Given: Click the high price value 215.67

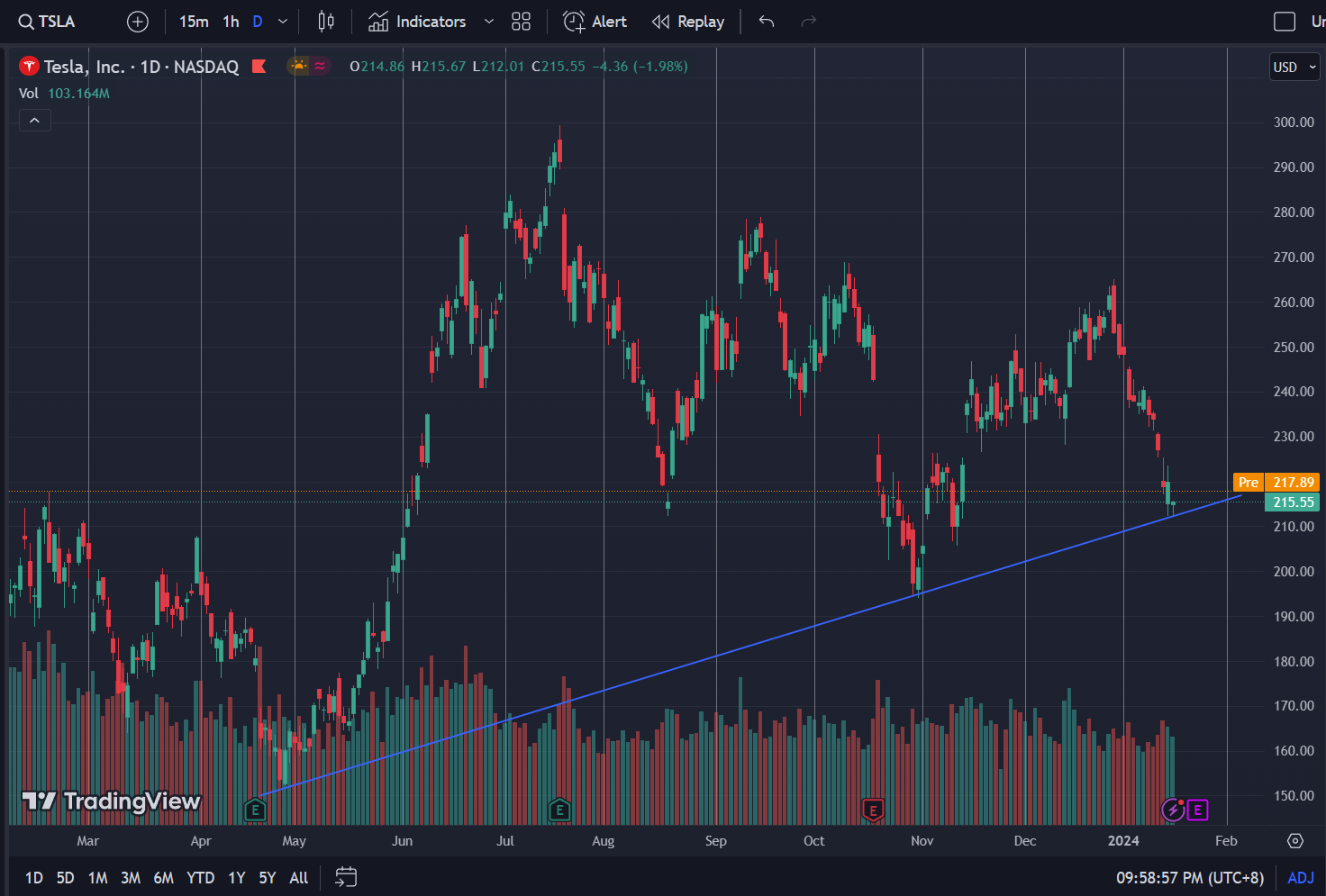Looking at the screenshot, I should [x=444, y=67].
